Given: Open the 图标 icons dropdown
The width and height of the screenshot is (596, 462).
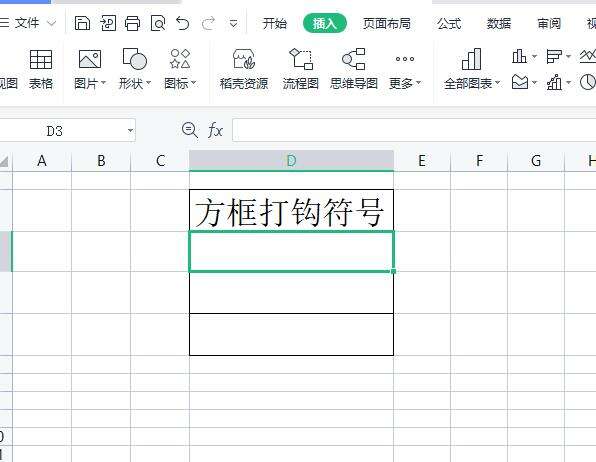Looking at the screenshot, I should click(x=180, y=69).
